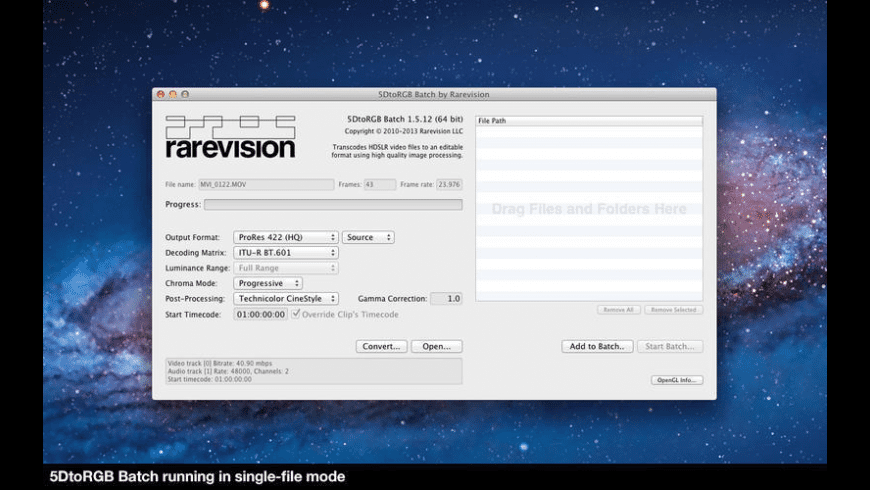The height and width of the screenshot is (490, 870).
Task: Click the Remove Selected button
Action: tap(674, 310)
